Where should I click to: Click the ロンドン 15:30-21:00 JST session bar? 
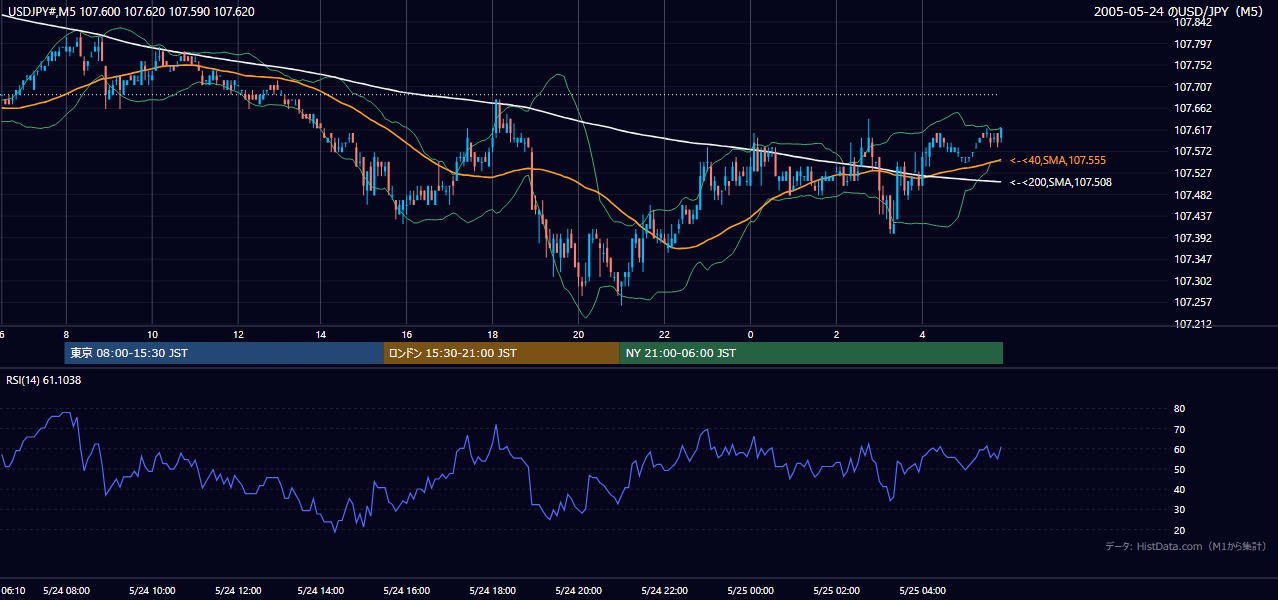501,353
